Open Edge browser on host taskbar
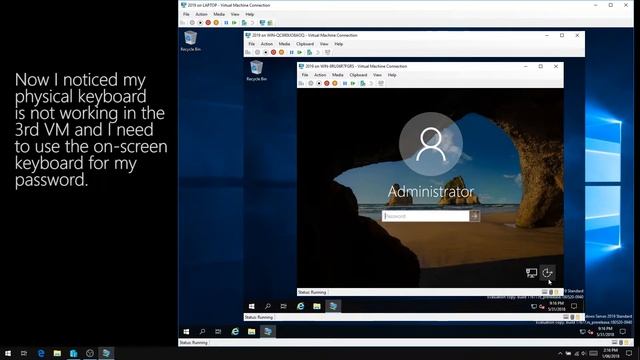The image size is (640, 360). [x=41, y=353]
